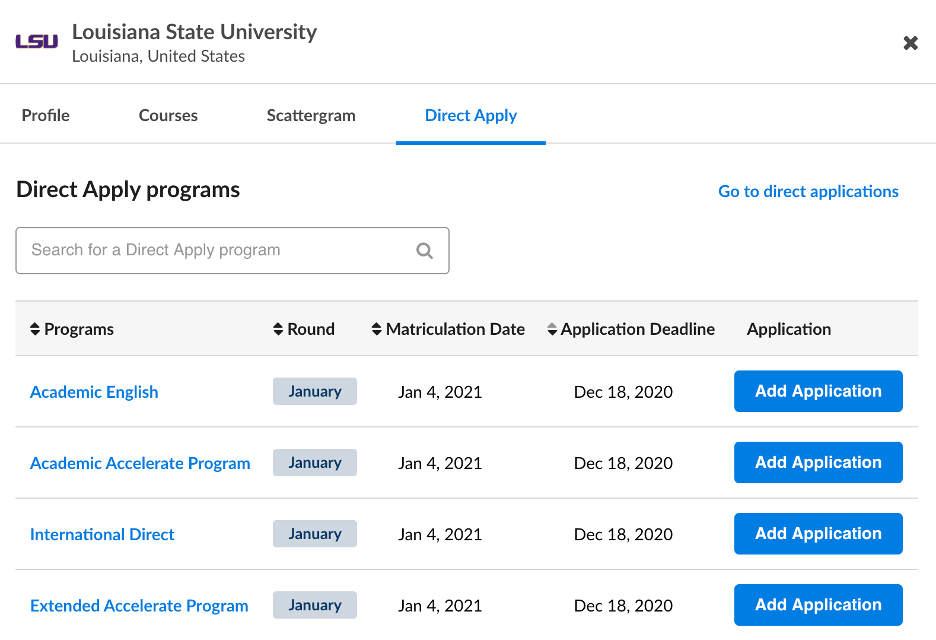Sort by Round column arrows
Viewport: 936px width, 640px height.
278,329
